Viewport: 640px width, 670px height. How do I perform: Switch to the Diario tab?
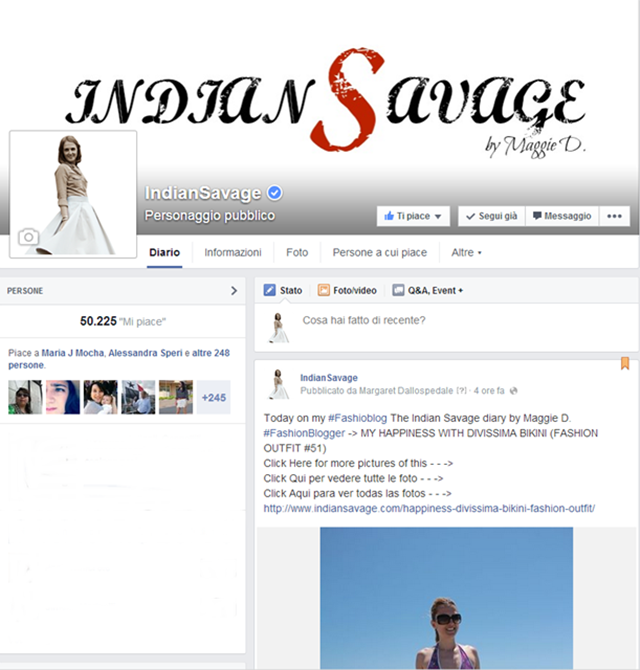click(164, 253)
